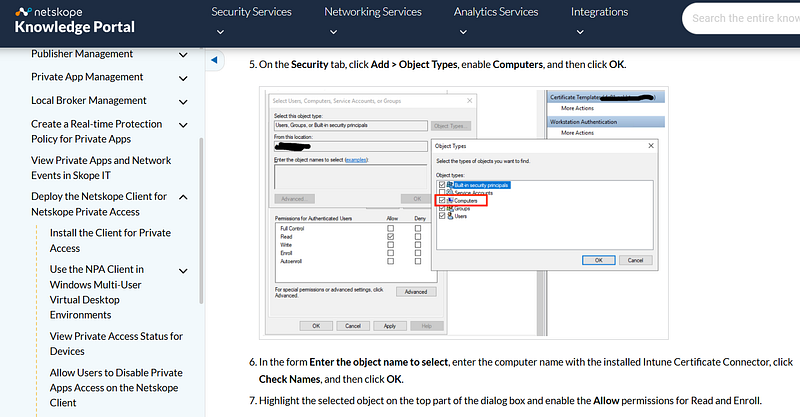The height and width of the screenshot is (417, 800).
Task: Open the Integrations menu
Action: click(599, 12)
